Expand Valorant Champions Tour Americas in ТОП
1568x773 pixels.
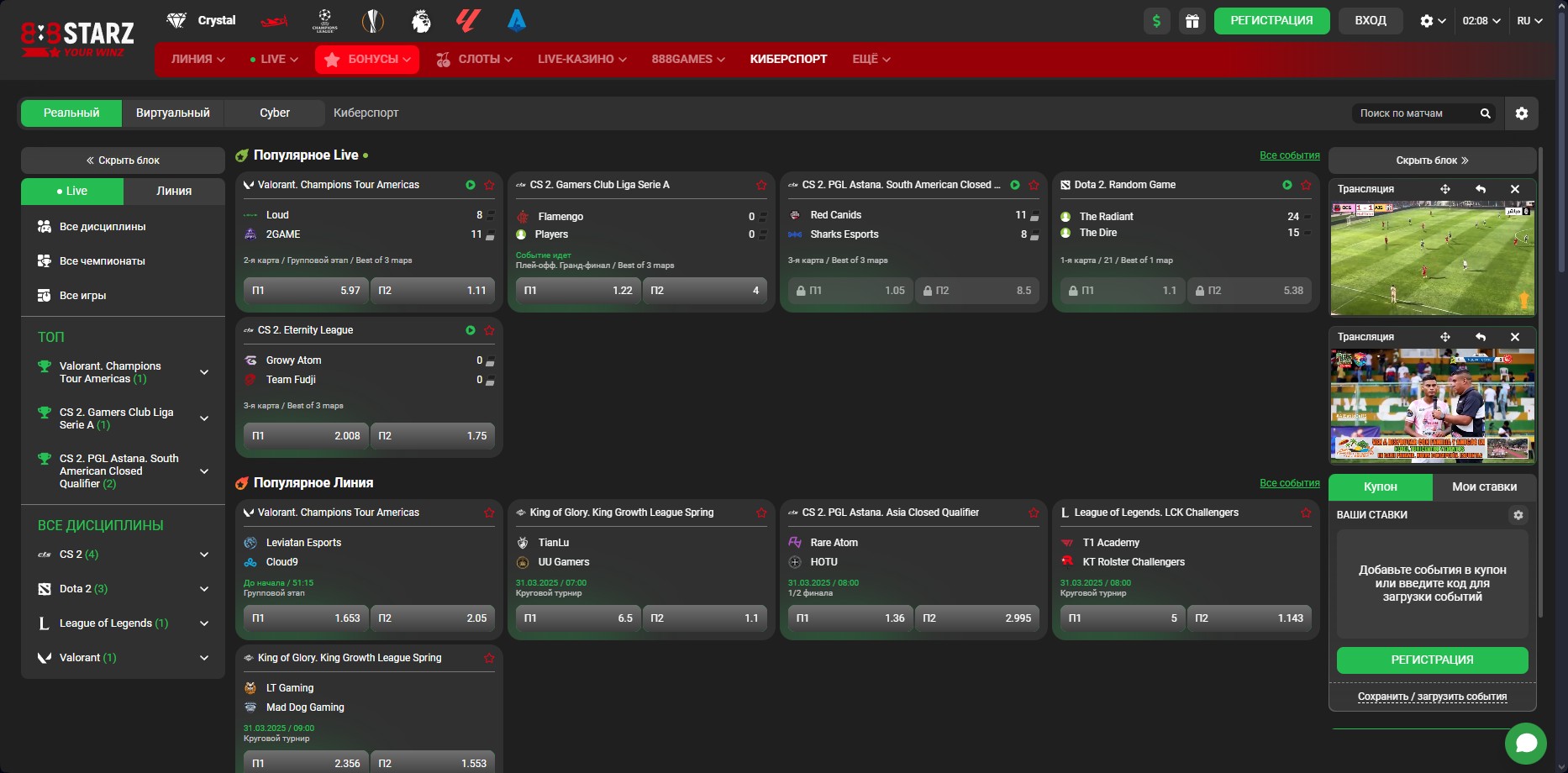coord(204,372)
